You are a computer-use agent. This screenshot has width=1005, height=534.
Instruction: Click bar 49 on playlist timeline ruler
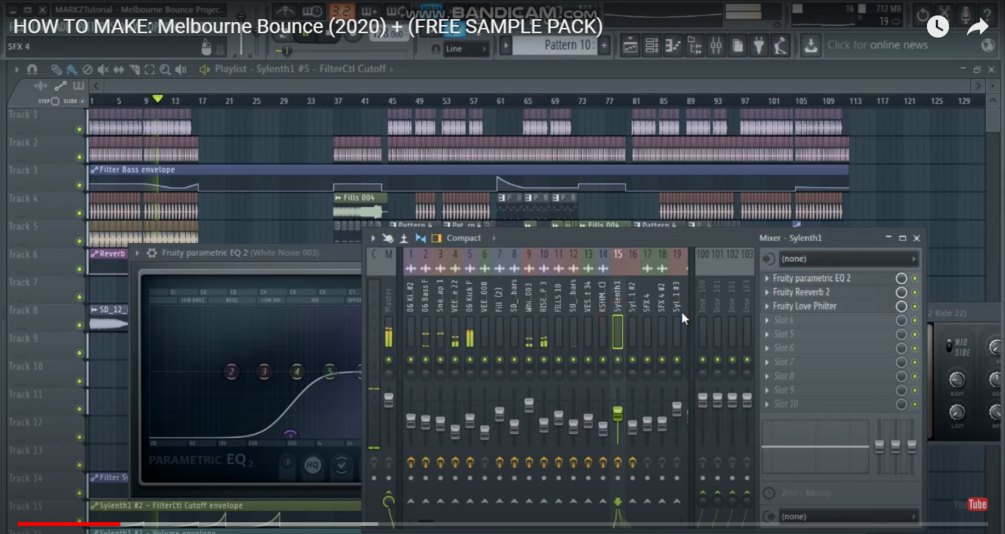pyautogui.click(x=419, y=101)
